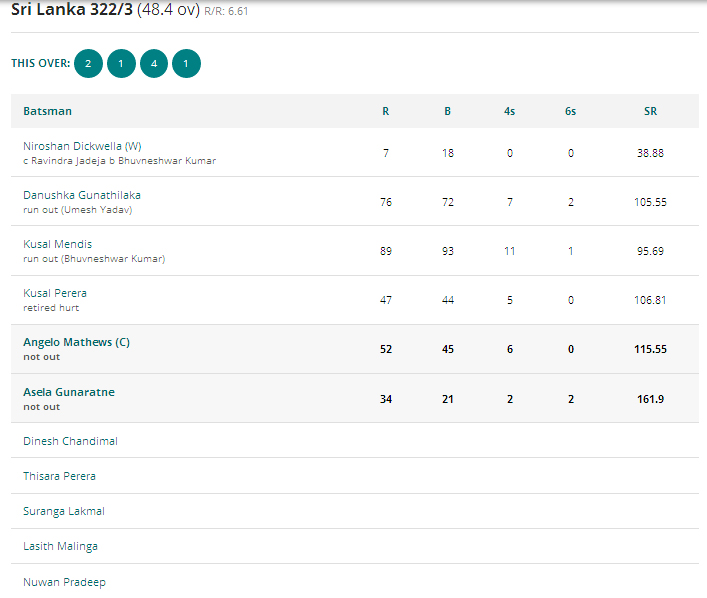This screenshot has height=598, width=707.
Task: Click Kusal Perera's 47 runs value
Action: (x=386, y=300)
